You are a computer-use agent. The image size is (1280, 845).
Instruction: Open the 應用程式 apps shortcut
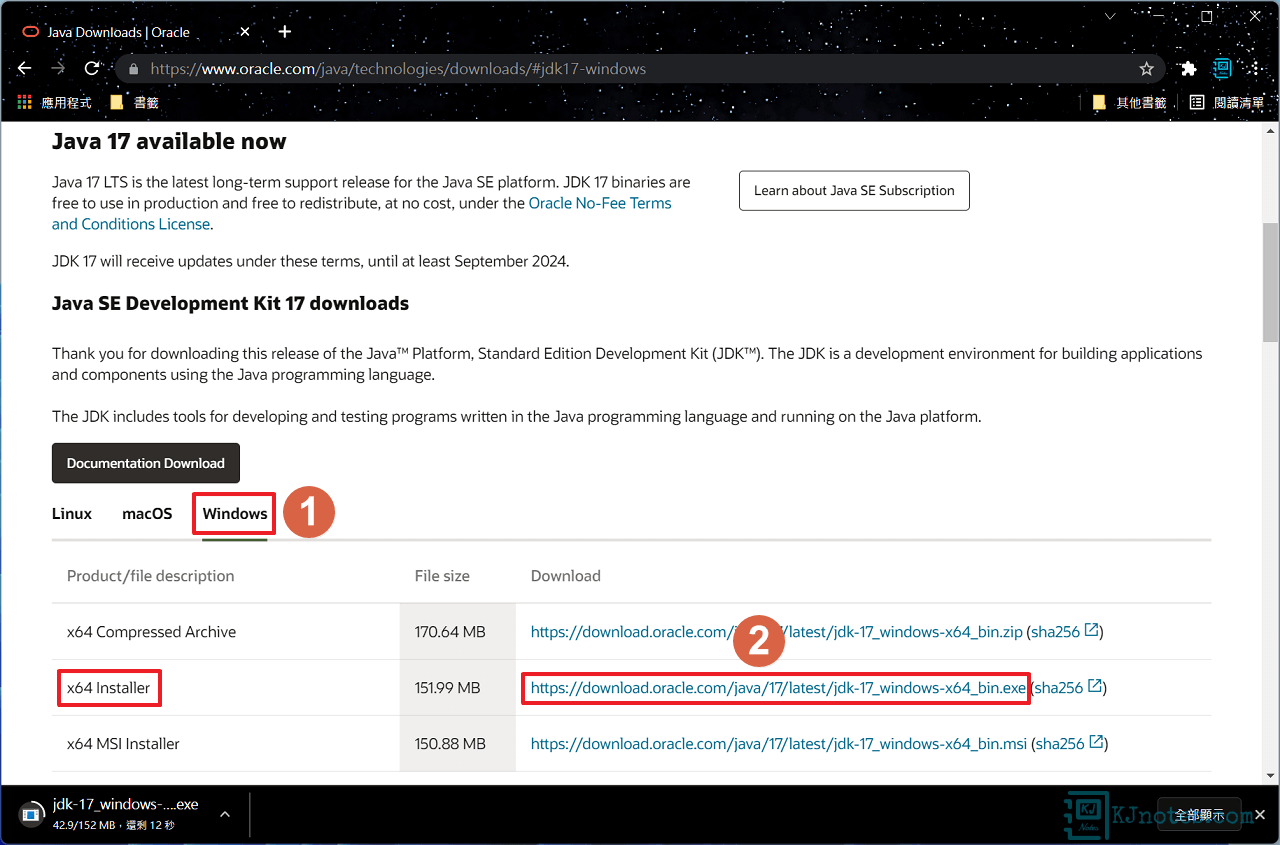[x=55, y=102]
